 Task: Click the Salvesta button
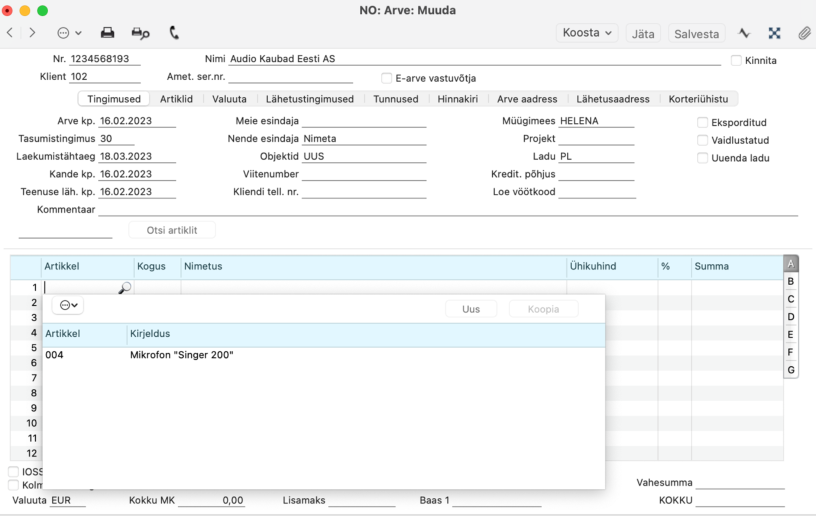tap(696, 34)
